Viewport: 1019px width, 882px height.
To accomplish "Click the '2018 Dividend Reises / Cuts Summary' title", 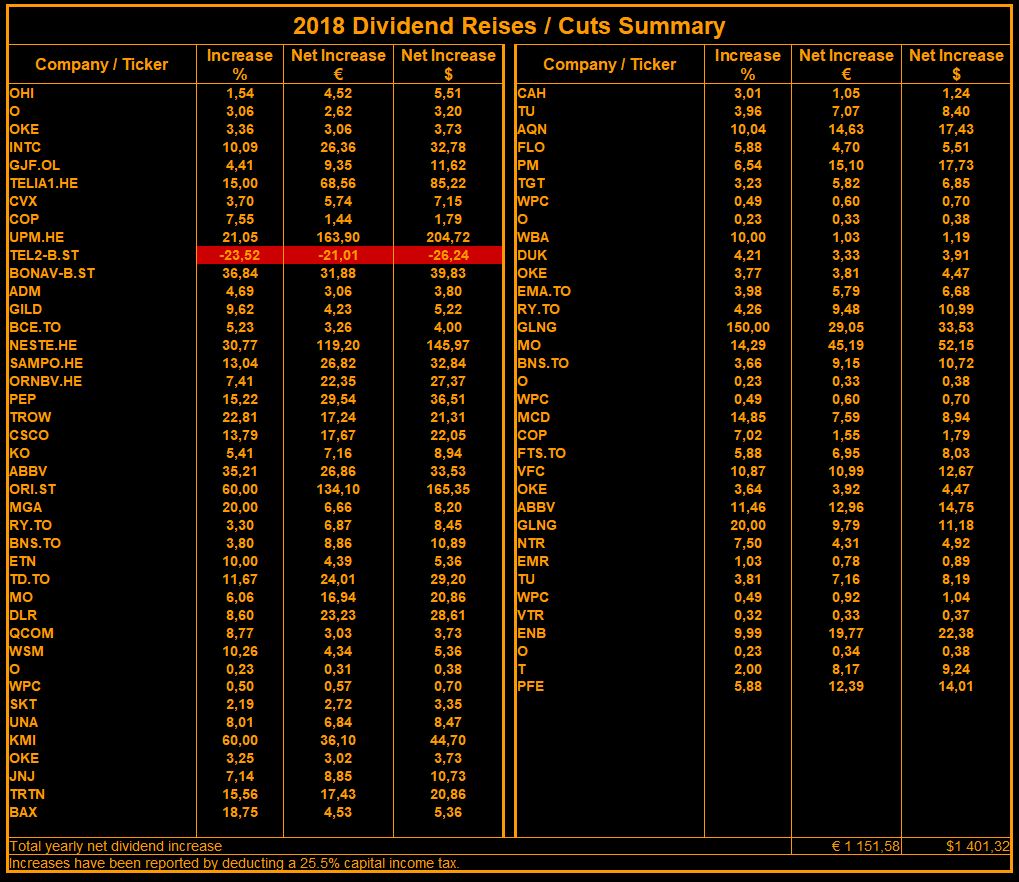I will pyautogui.click(x=509, y=26).
